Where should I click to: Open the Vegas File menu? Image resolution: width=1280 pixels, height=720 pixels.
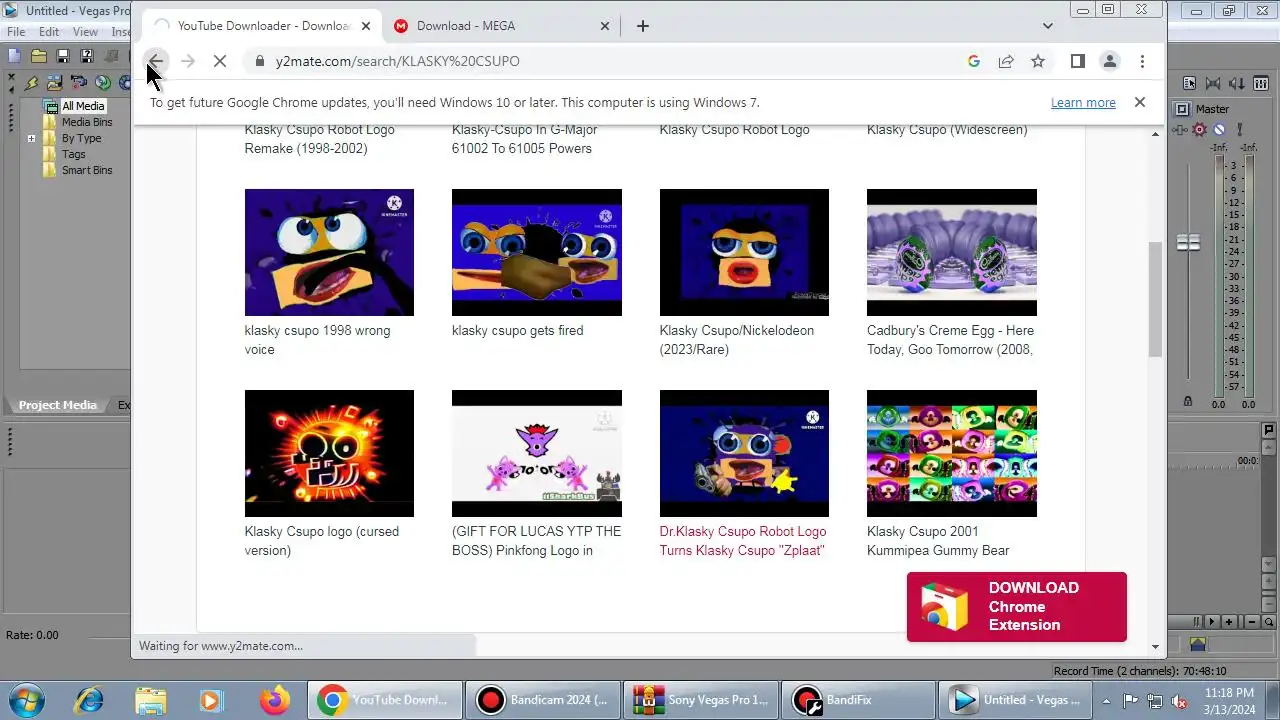click(16, 32)
